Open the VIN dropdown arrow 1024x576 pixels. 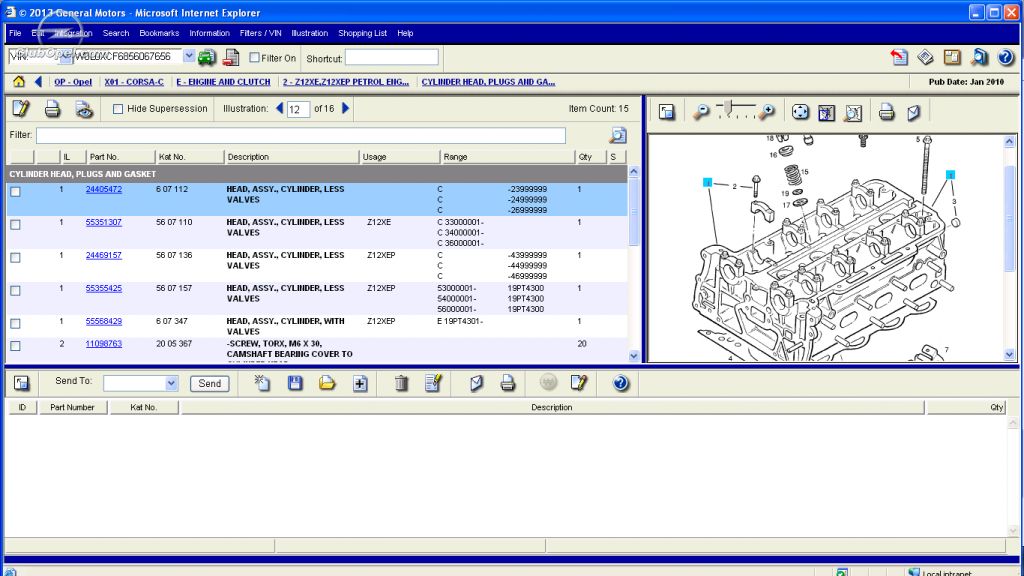coord(189,56)
